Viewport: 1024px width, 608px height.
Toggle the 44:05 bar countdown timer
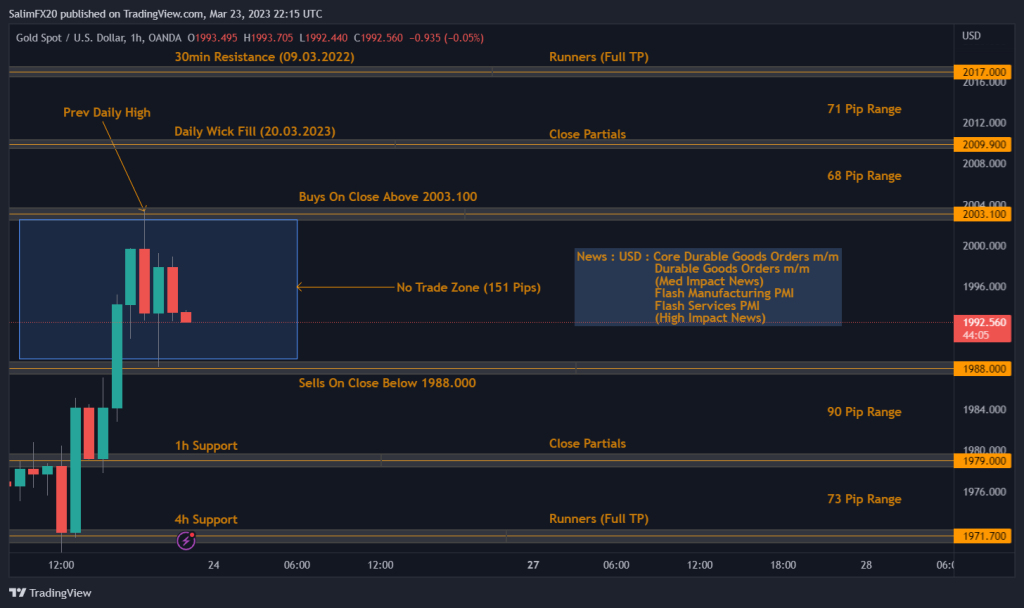(983, 334)
